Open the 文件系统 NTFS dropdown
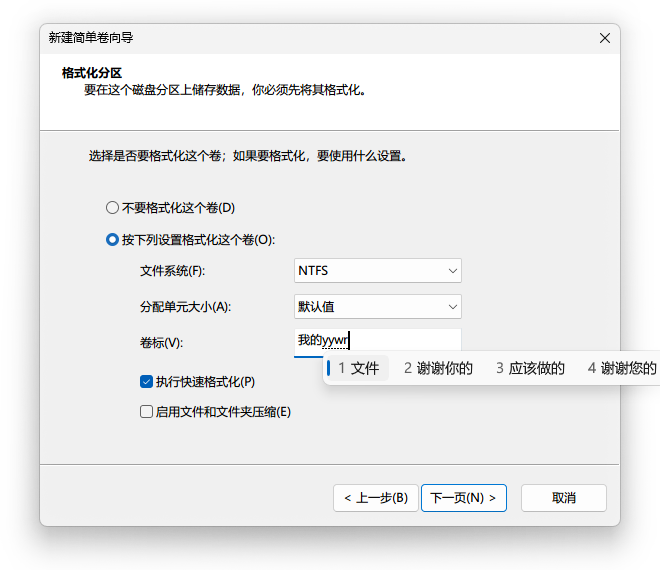Screen dimensions: 660x570 point(378,271)
